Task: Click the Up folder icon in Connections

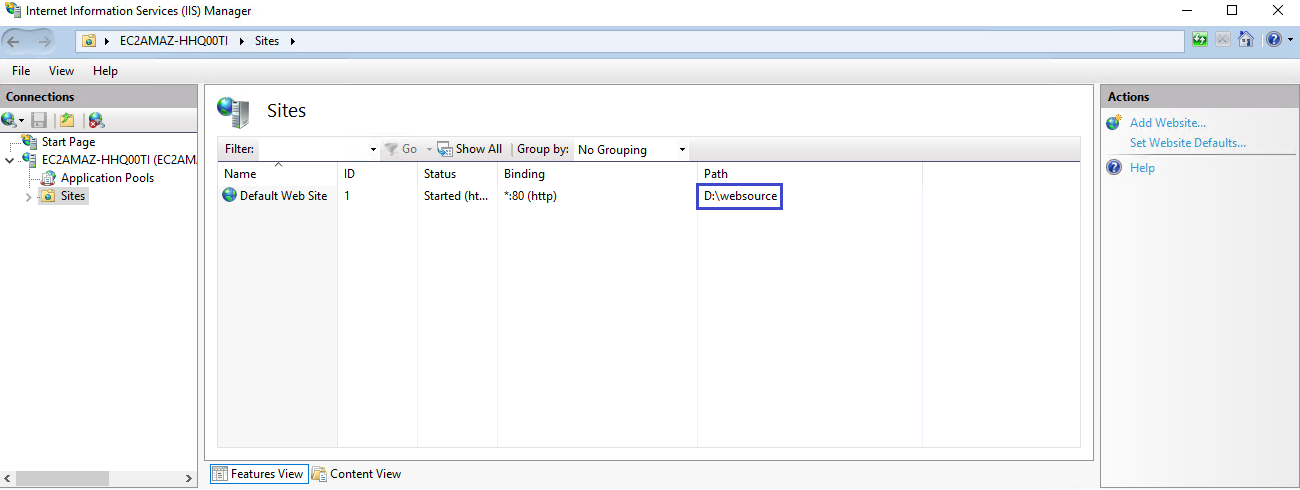Action: point(67,120)
